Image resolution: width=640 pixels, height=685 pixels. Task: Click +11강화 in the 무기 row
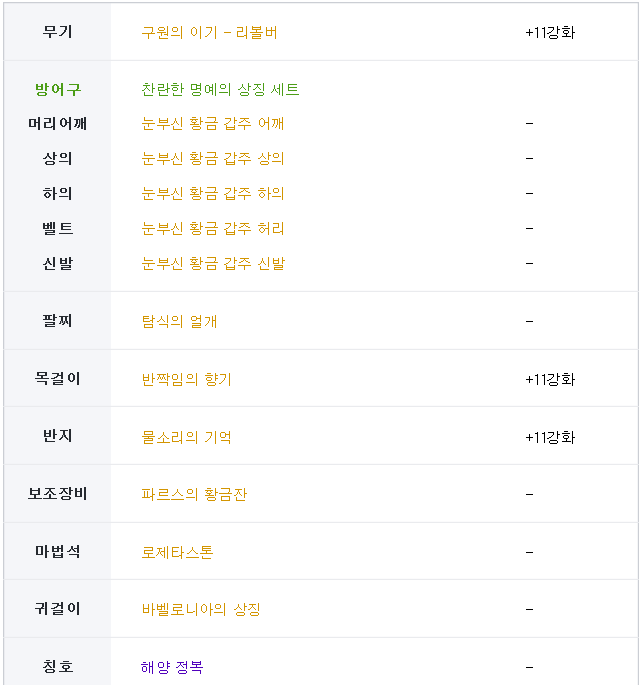(550, 32)
